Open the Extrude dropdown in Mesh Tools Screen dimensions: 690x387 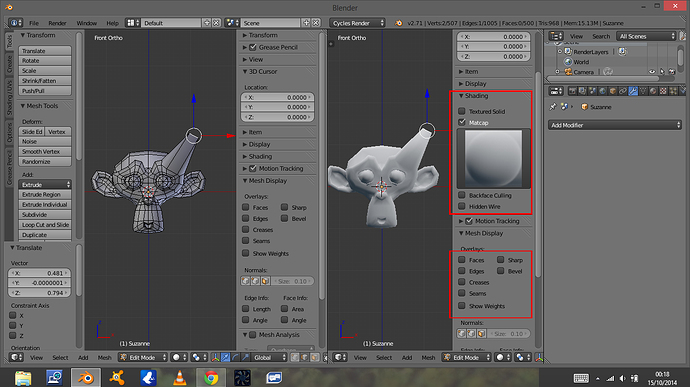(45, 184)
